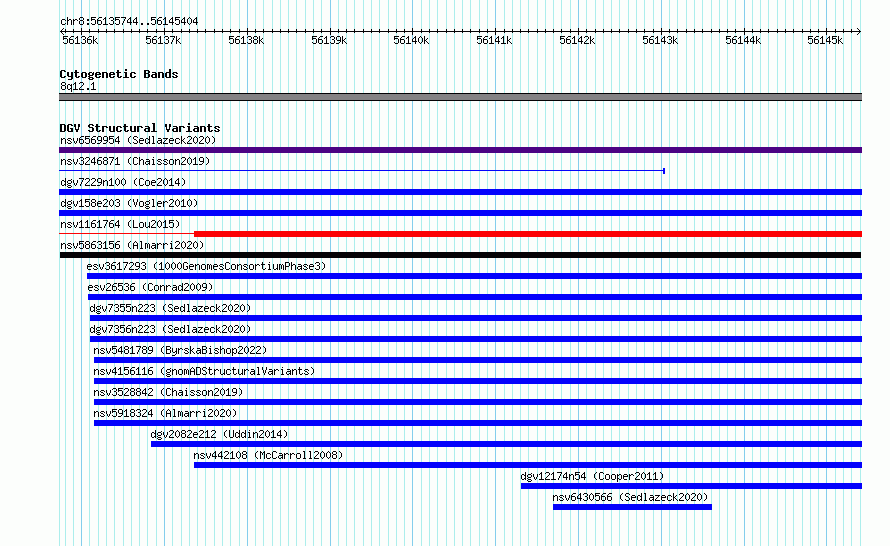
Task: Click the chr8:56135744..56145404 coordinate text
Action: click(129, 21)
